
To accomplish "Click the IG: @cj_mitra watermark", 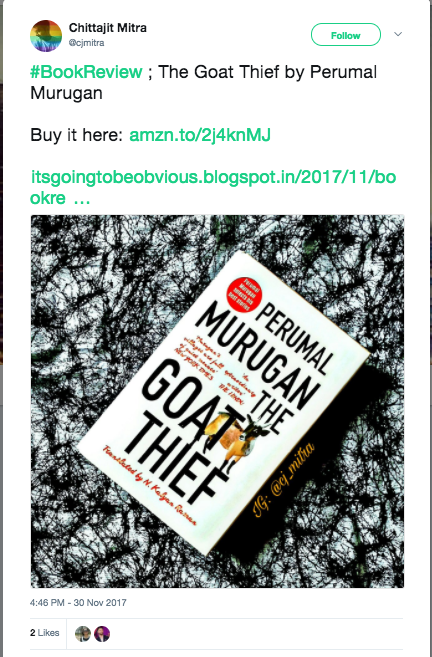I will (284, 480).
